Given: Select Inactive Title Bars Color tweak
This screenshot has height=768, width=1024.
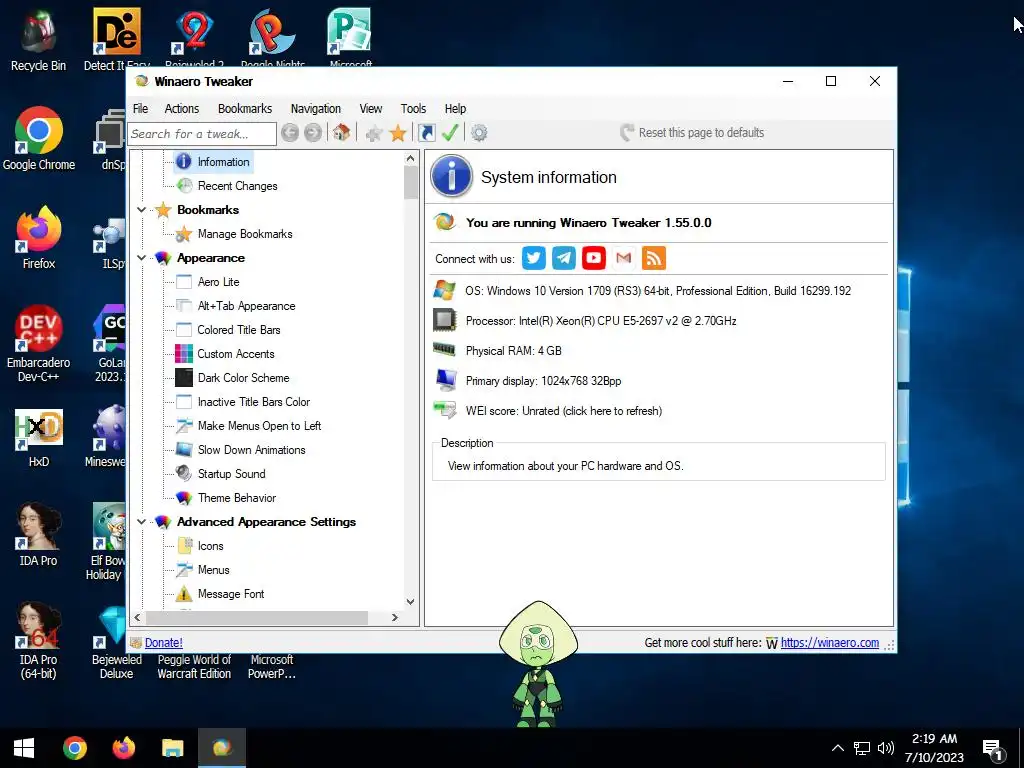Looking at the screenshot, I should [253, 402].
